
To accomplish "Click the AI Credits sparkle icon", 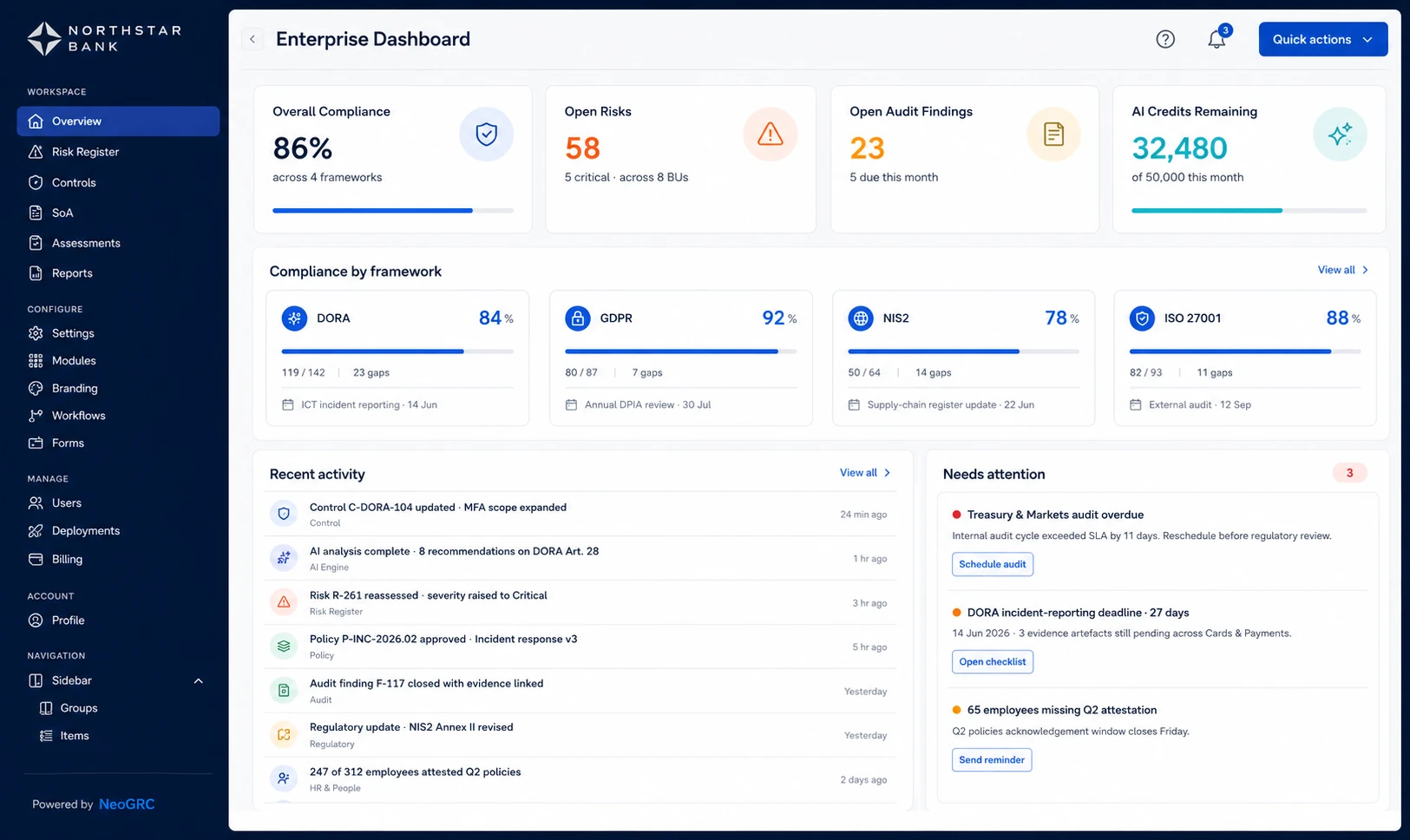I will coord(1340,135).
